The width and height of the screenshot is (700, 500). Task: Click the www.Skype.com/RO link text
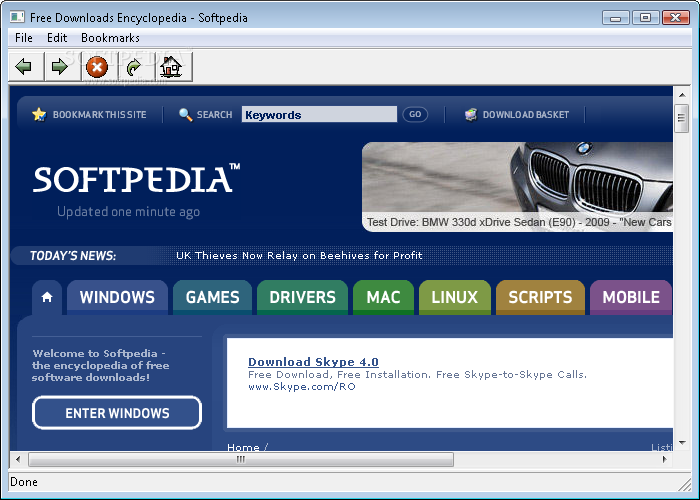pos(302,387)
